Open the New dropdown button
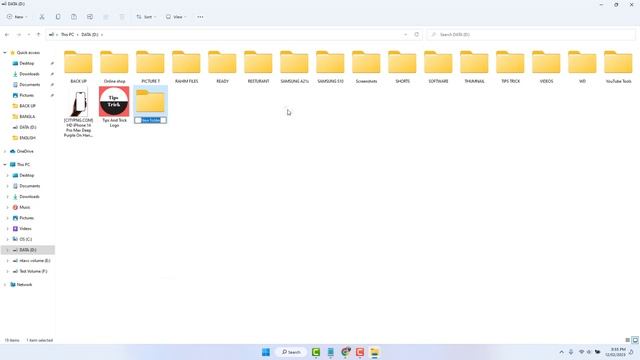This screenshot has height=360, width=640. [17, 17]
